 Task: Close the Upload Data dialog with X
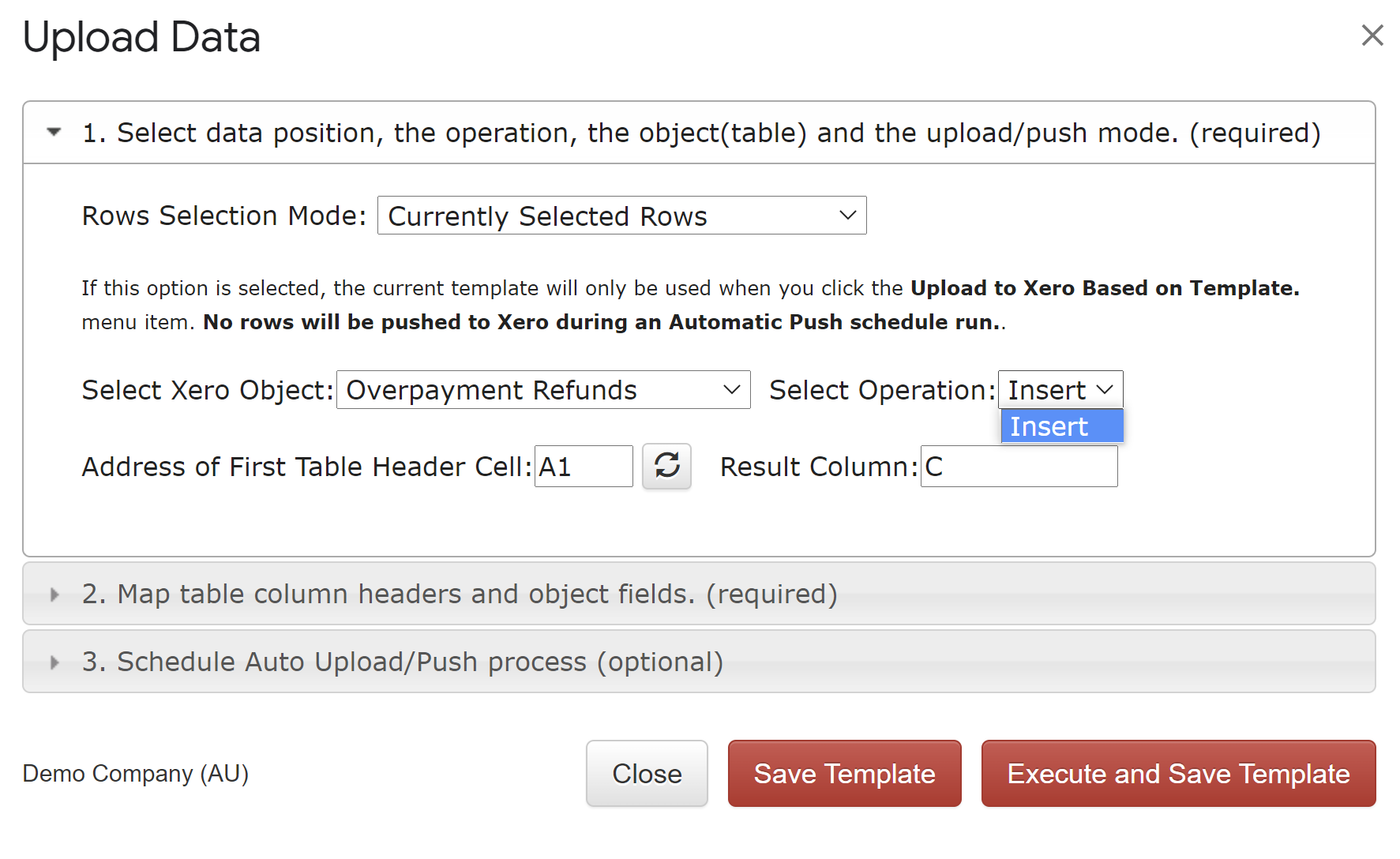click(1372, 36)
